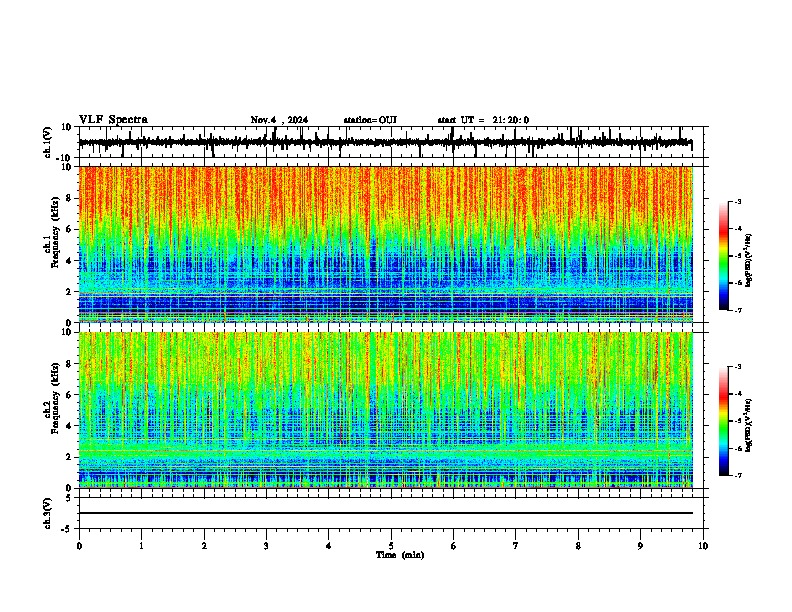This screenshot has width=792, height=612.
Task: Click the 'start UT = 21:20:0' label
Action: (483, 120)
